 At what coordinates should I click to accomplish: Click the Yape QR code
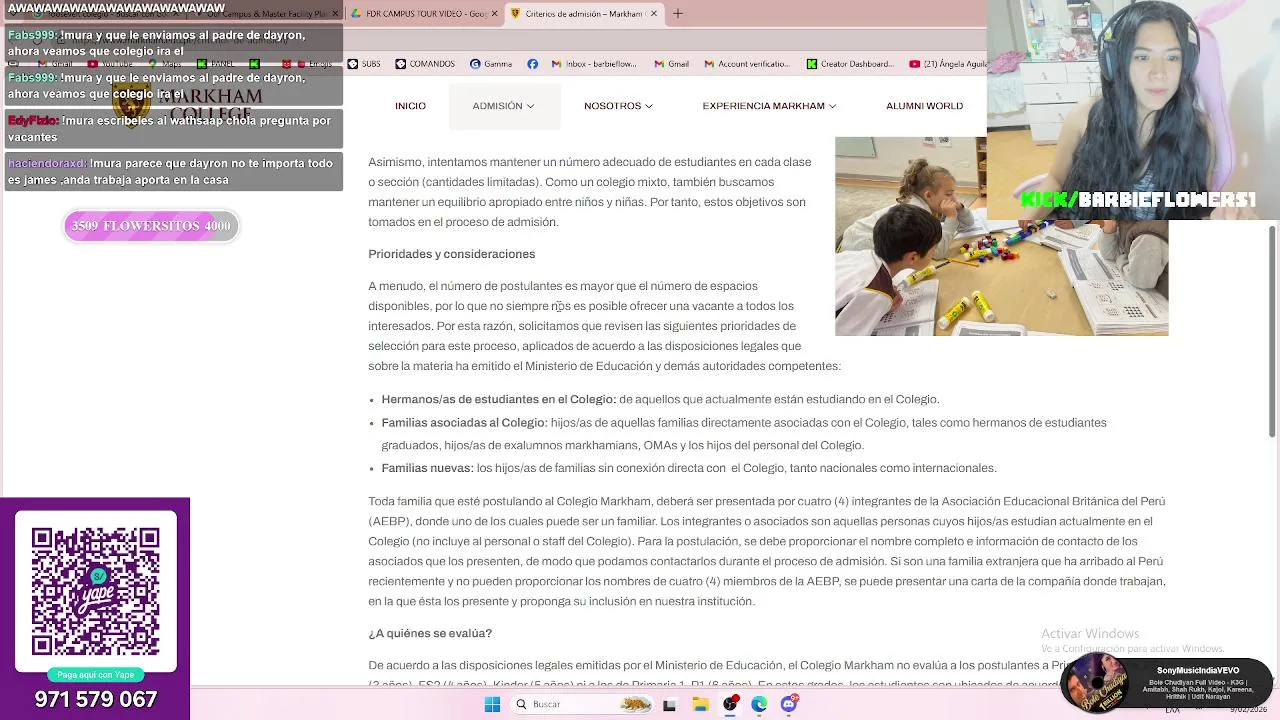click(x=95, y=592)
